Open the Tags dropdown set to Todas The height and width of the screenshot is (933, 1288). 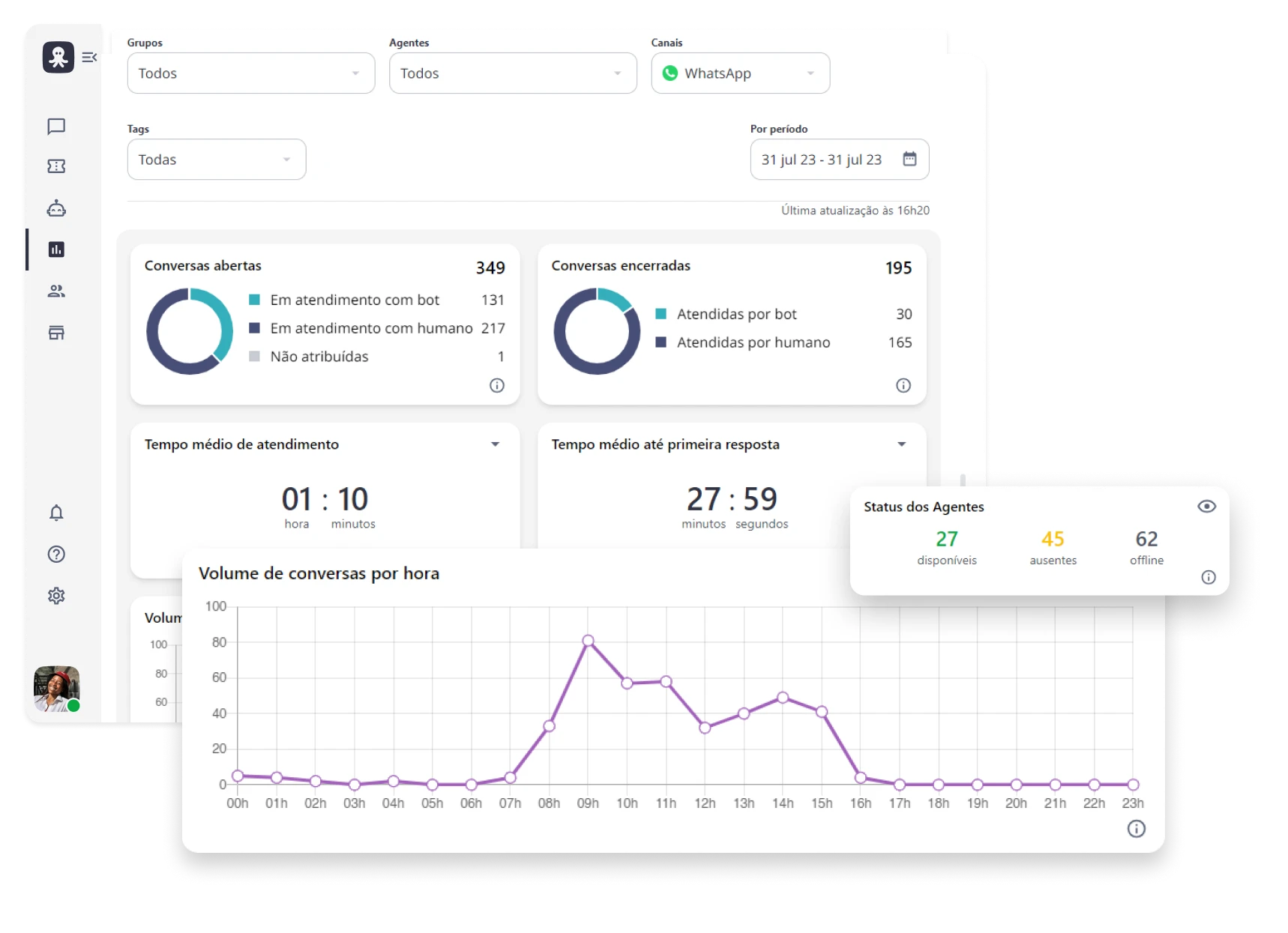pyautogui.click(x=217, y=160)
